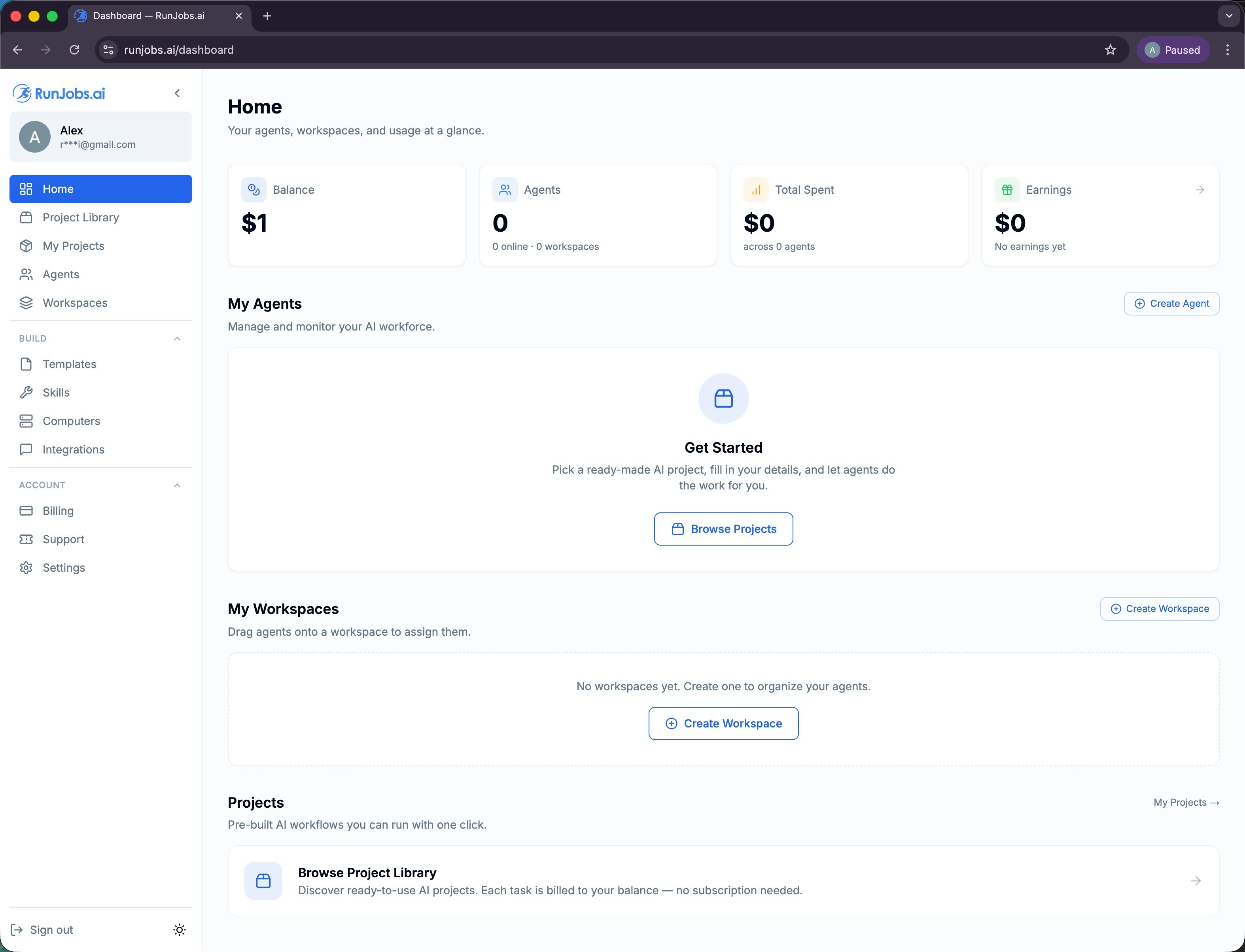Open Skills via the wrench icon
This screenshot has width=1245, height=952.
(26, 393)
